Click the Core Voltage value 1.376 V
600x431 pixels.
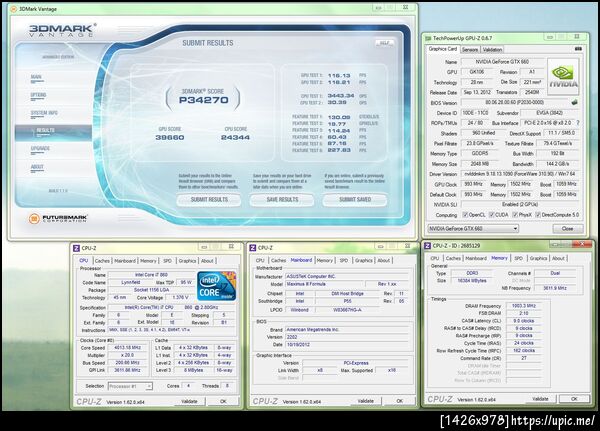[179, 297]
